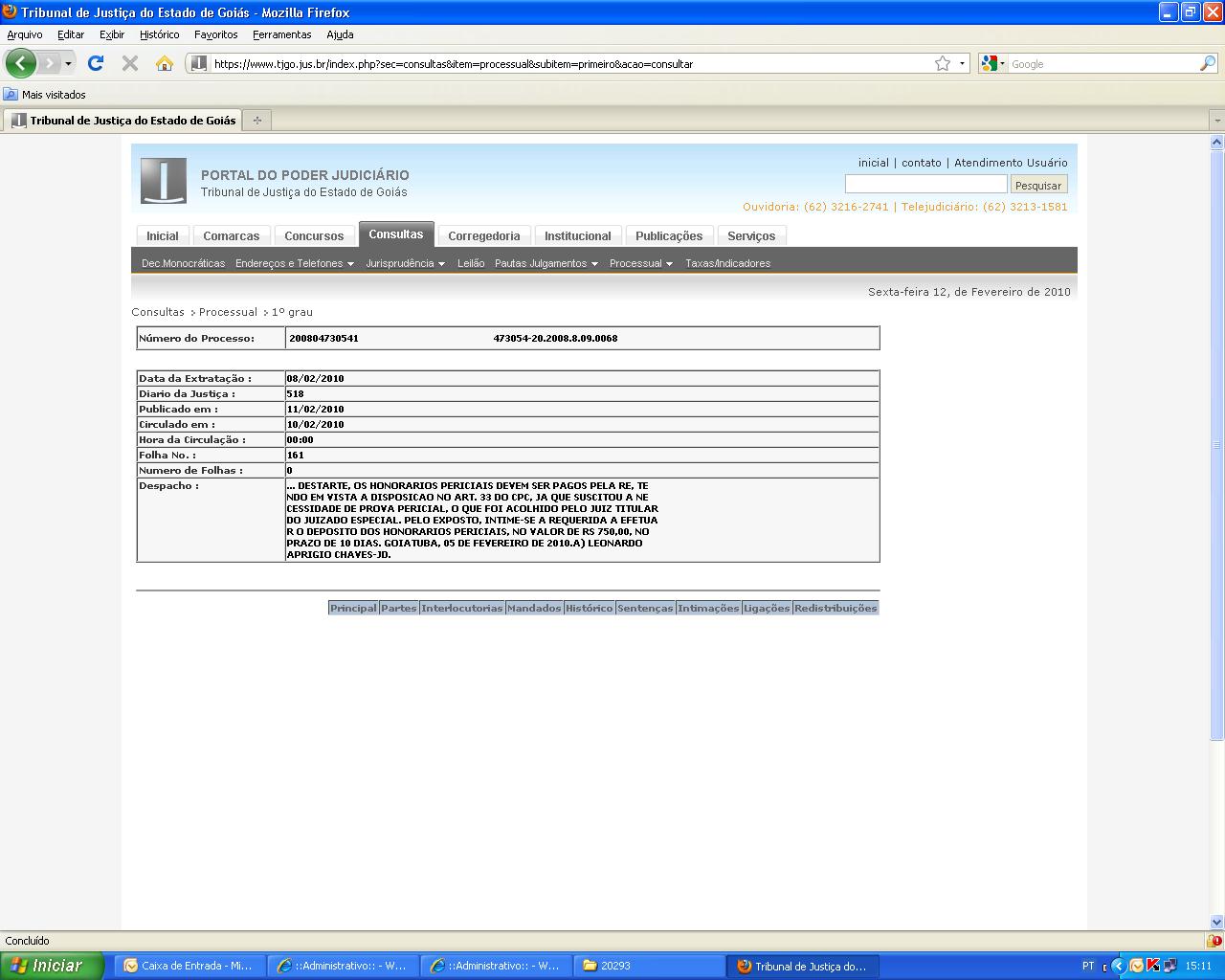Open the Partes section link
This screenshot has width=1225, height=980.
pyautogui.click(x=399, y=608)
